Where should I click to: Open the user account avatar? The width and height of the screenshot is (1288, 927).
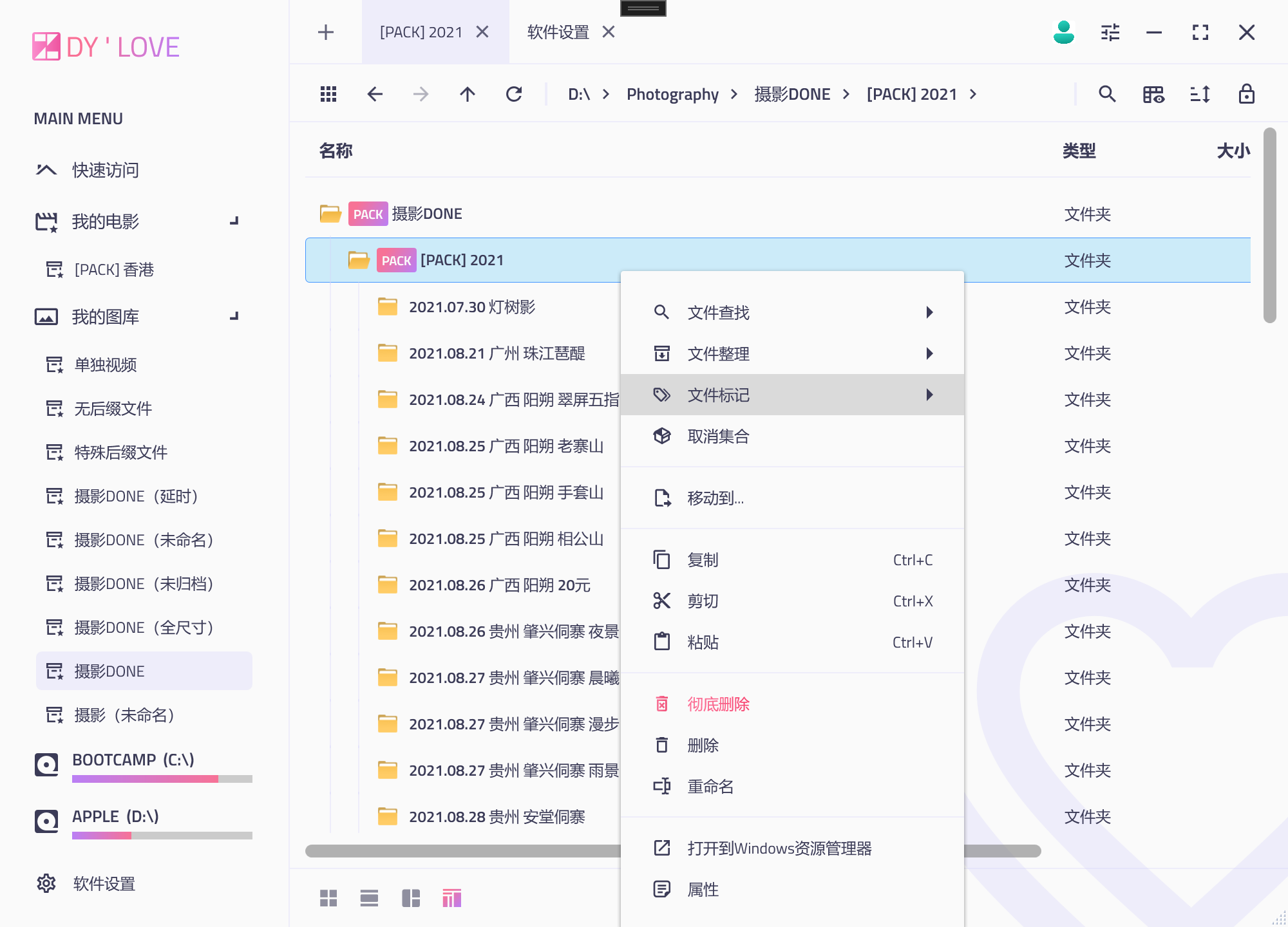coord(1064,32)
